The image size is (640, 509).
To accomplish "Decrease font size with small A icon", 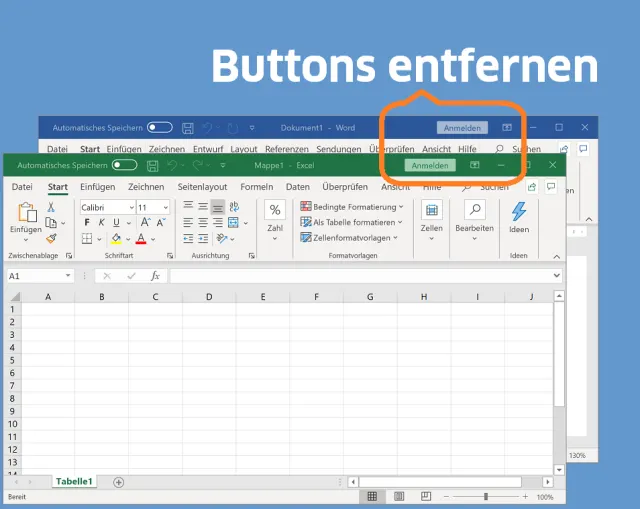I will pos(161,222).
